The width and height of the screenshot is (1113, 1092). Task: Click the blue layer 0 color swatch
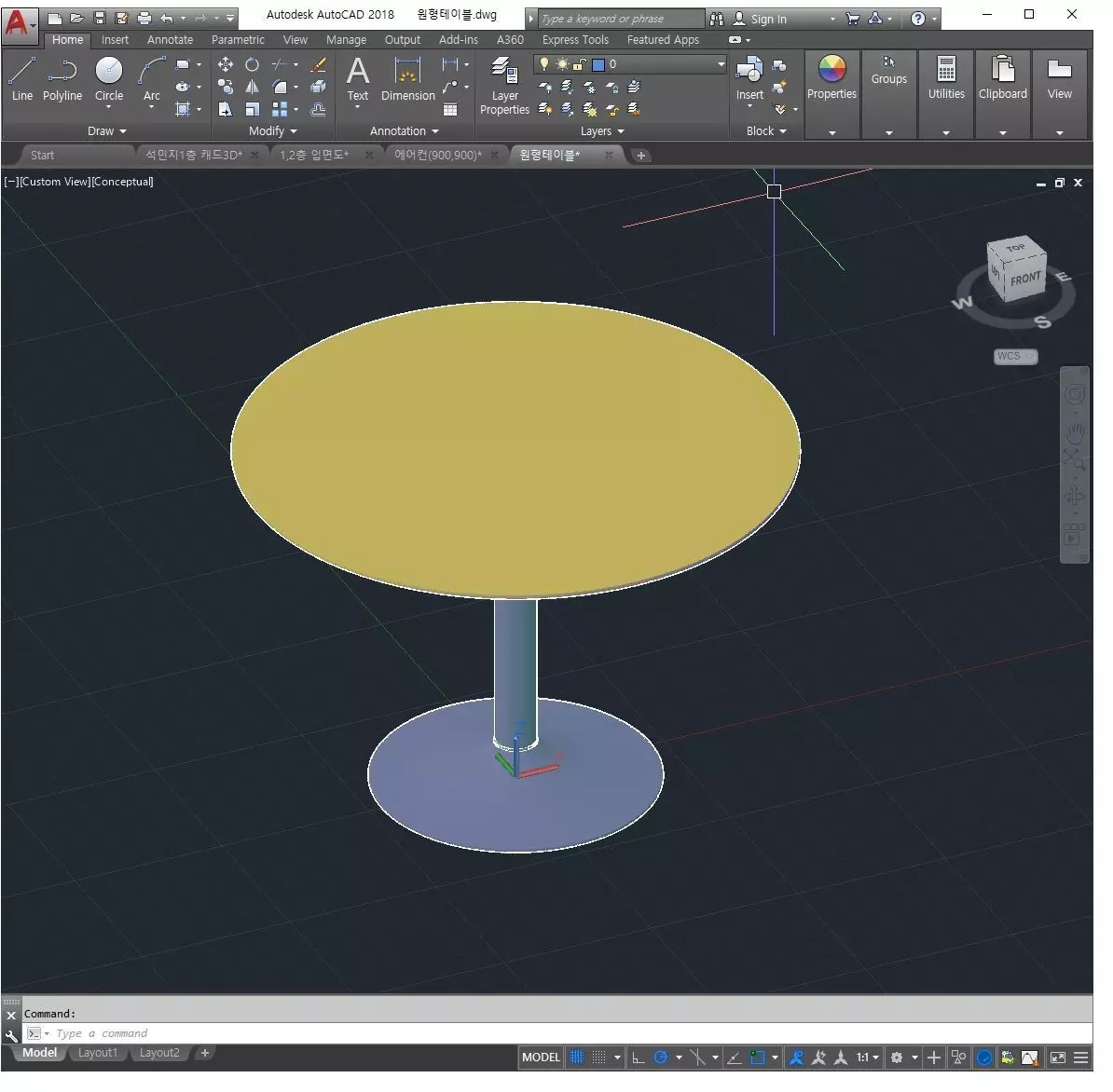(x=598, y=64)
